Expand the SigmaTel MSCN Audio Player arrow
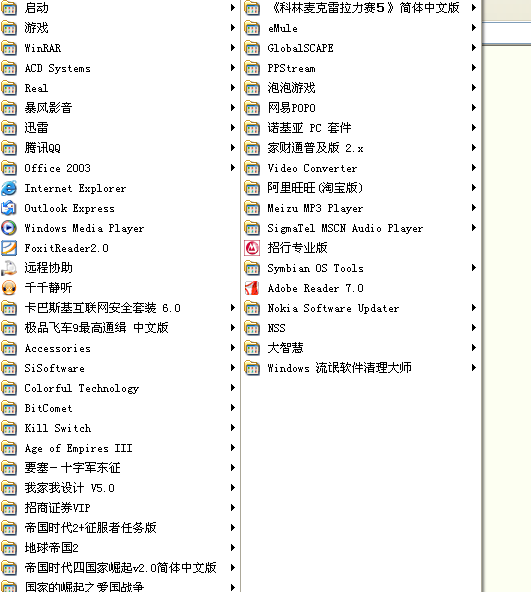The image size is (531, 592). click(474, 228)
